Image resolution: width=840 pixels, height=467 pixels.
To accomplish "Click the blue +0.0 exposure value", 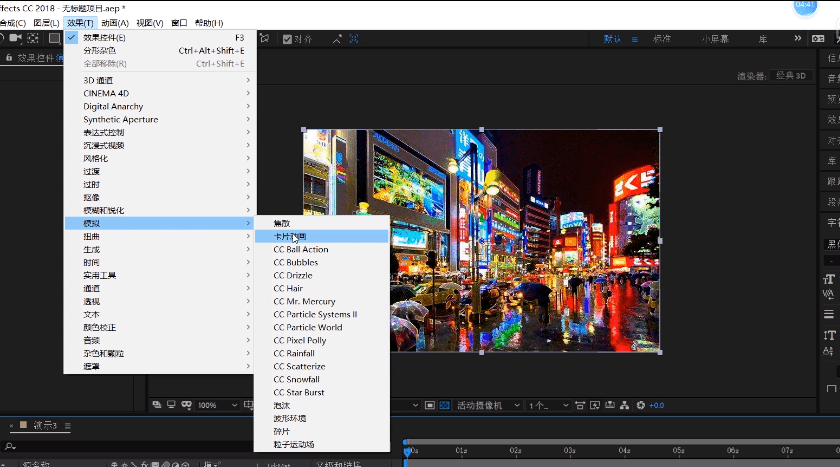I will coord(656,405).
